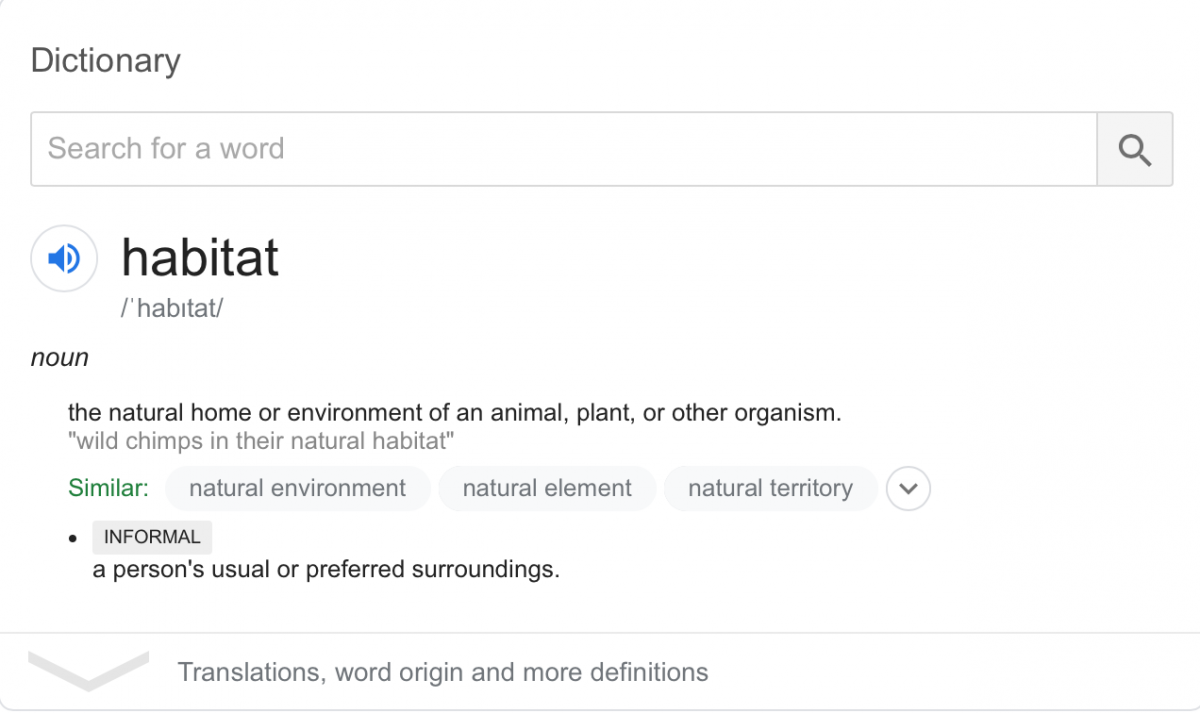The image size is (1200, 713).
Task: Expand more synonyms with the chevron
Action: point(908,488)
